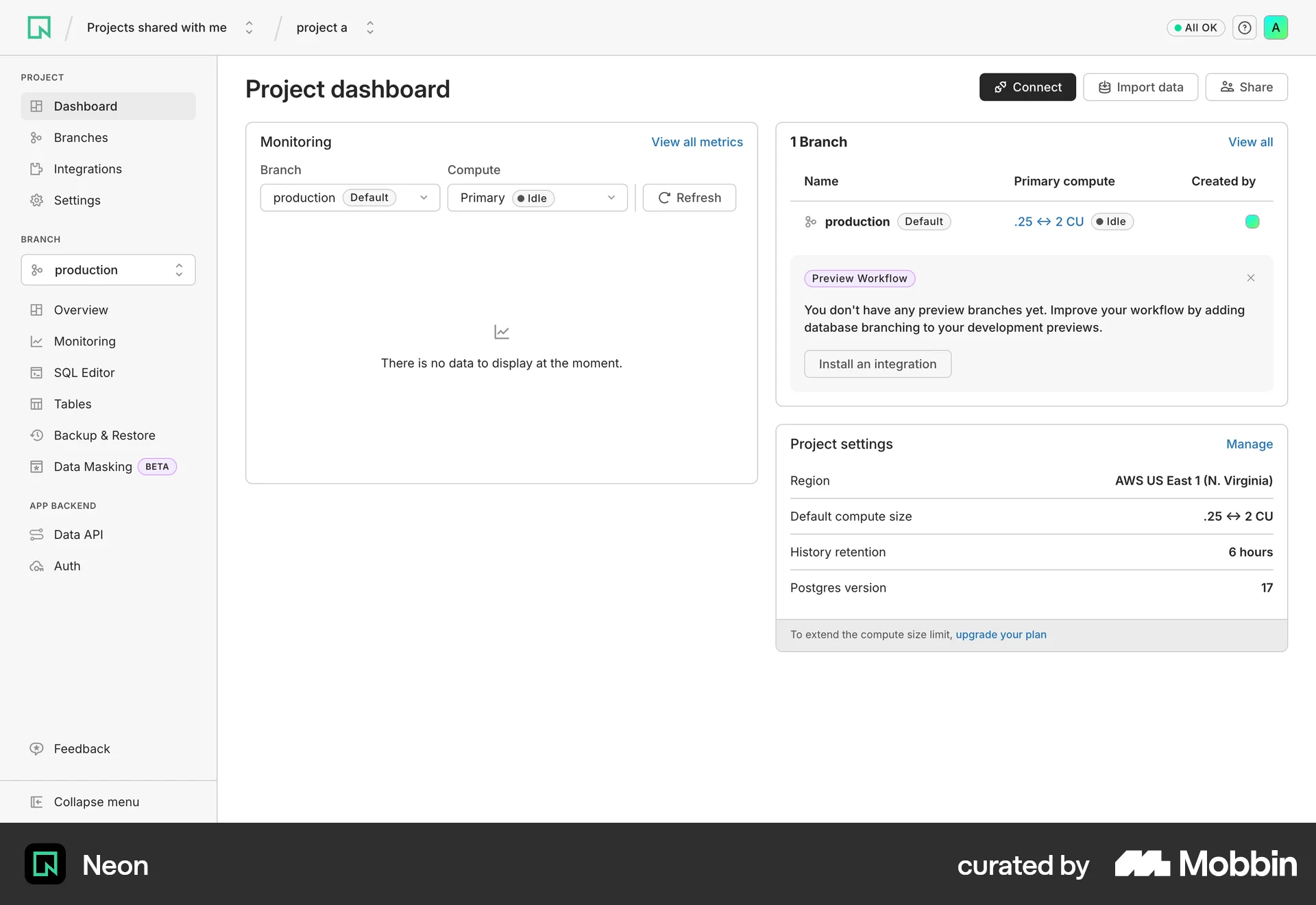Click the Primary compute column header

pos(1064,181)
